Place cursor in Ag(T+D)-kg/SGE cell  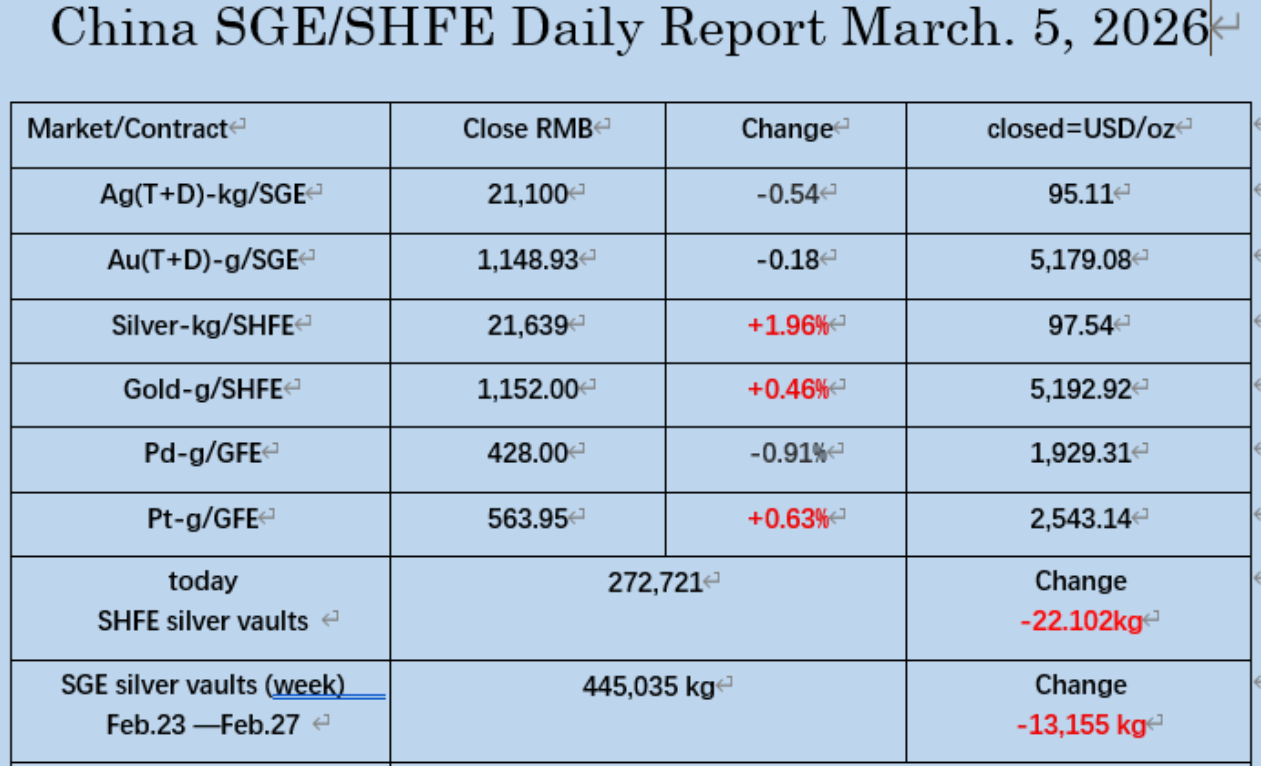click(x=202, y=194)
